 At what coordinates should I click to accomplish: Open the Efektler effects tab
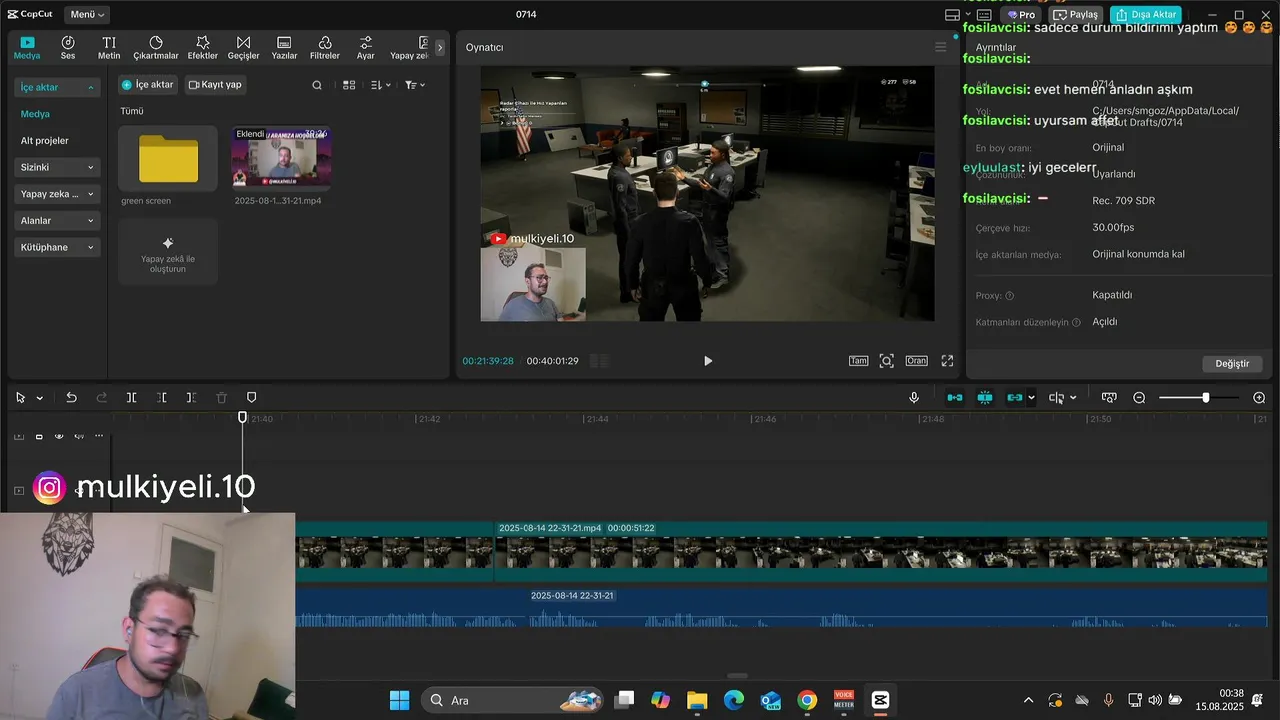(x=202, y=48)
